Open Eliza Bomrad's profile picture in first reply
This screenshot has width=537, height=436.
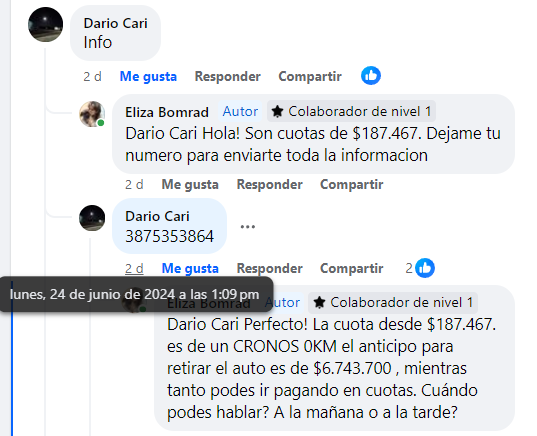pyautogui.click(x=92, y=114)
